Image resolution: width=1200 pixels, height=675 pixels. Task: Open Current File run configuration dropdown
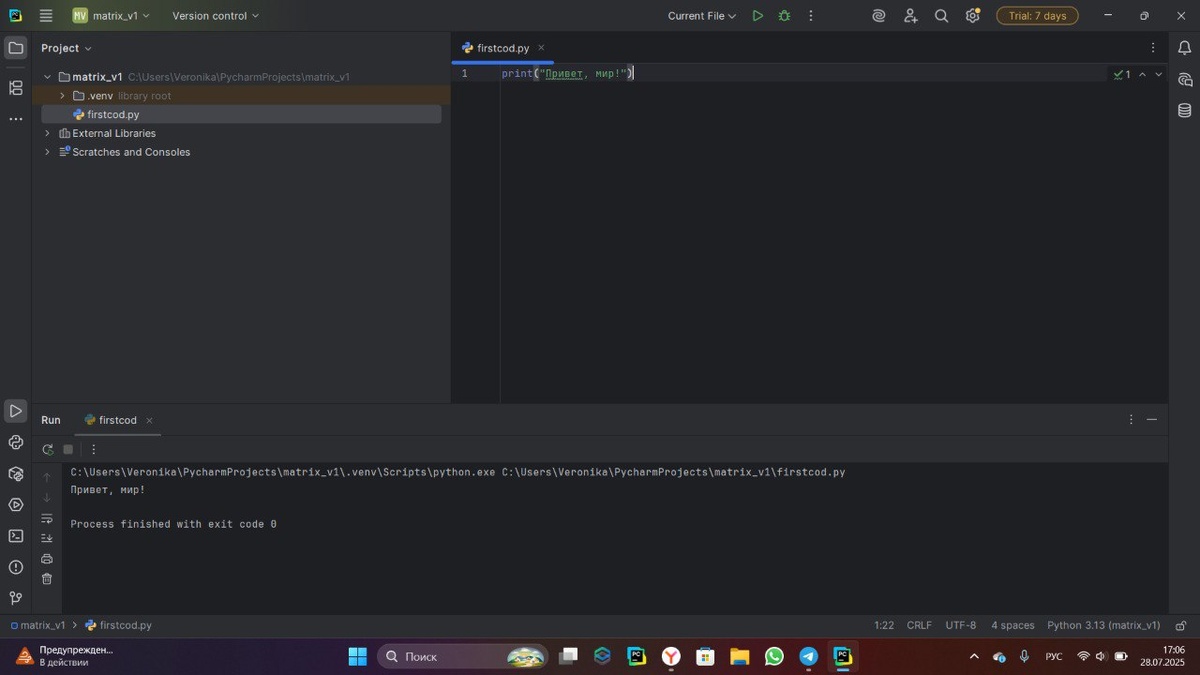[702, 16]
